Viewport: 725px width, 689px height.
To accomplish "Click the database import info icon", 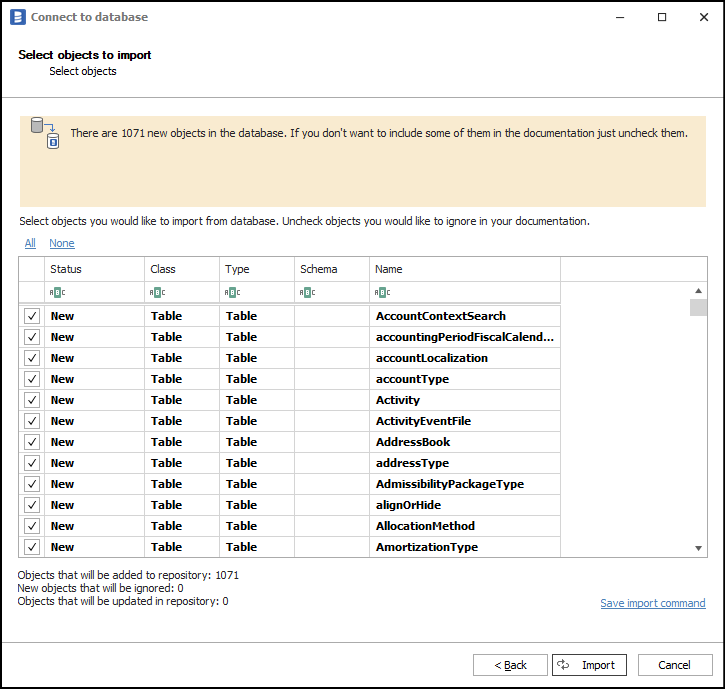I will (45, 133).
